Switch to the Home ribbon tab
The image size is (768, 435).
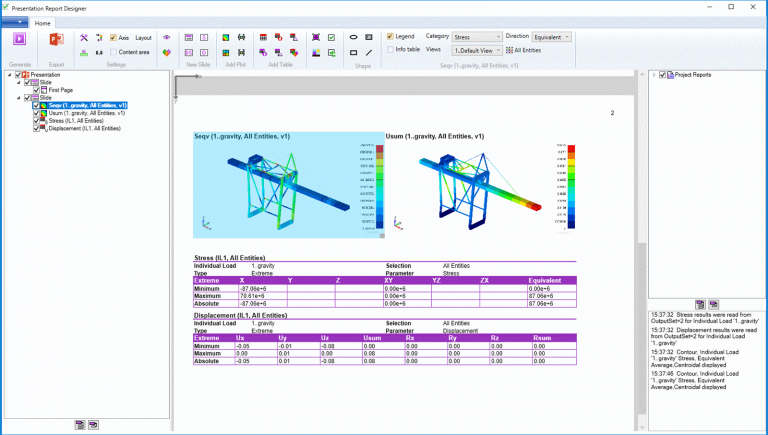tap(43, 22)
